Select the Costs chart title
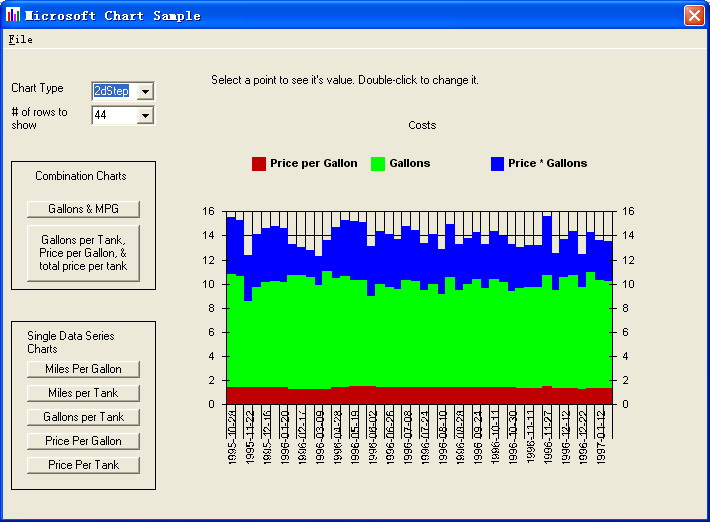The image size is (710, 522). pos(422,125)
